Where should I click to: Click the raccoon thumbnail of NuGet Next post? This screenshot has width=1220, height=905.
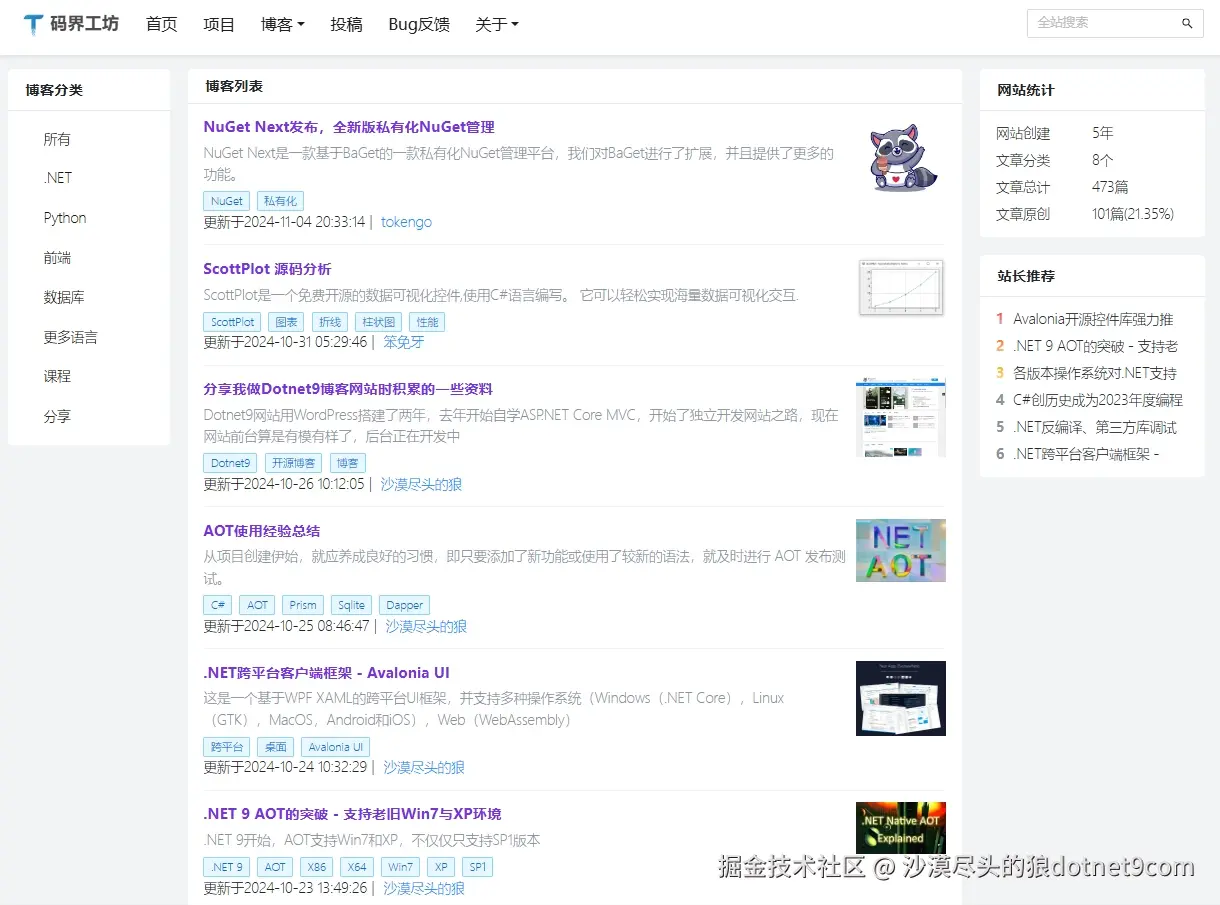point(902,157)
